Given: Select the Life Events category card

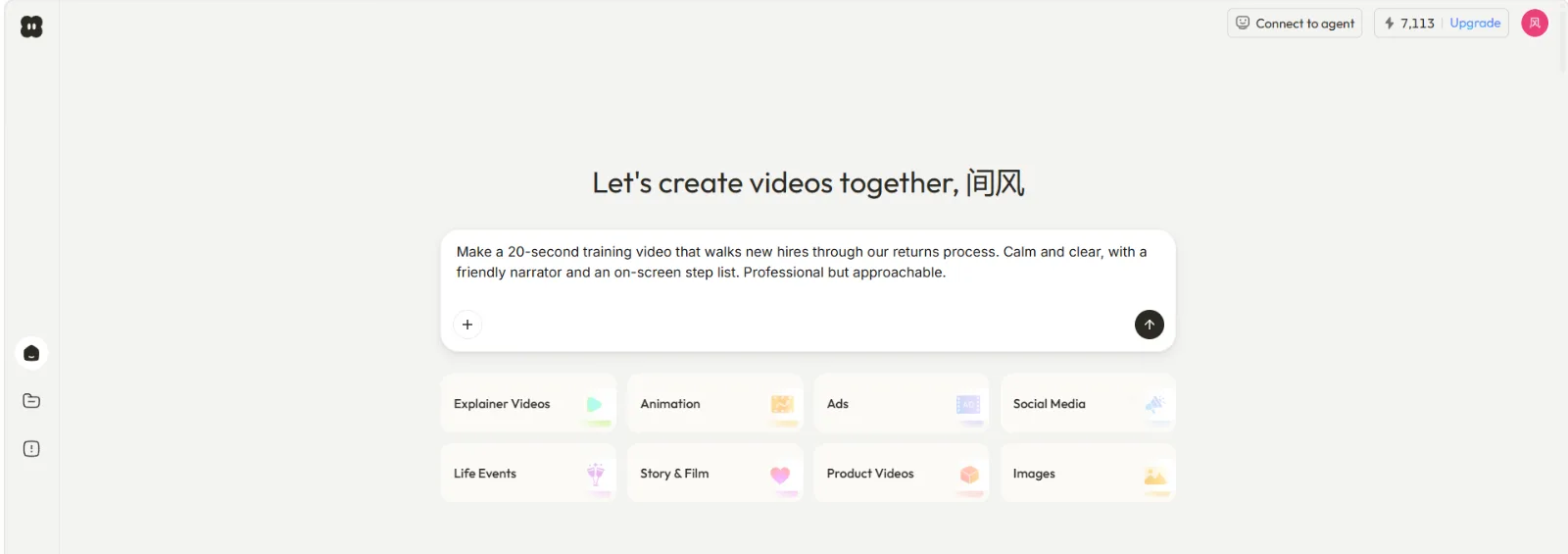Looking at the screenshot, I should pyautogui.click(x=528, y=473).
